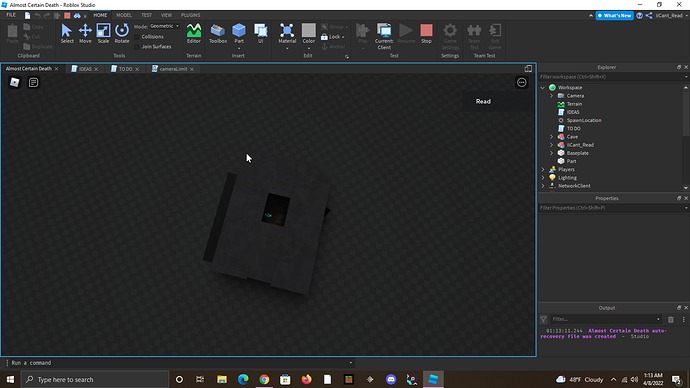Collapse the Workspace tree node

(543, 88)
